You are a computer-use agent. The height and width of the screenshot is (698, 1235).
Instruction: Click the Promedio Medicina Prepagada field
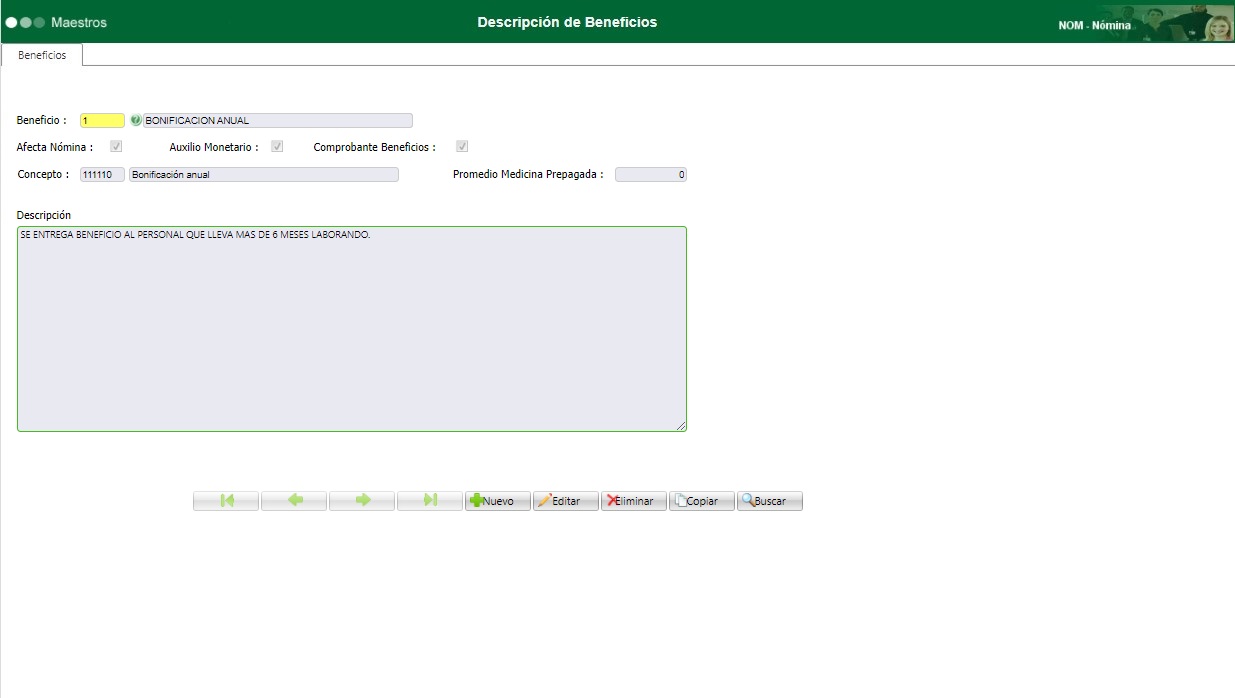650,173
